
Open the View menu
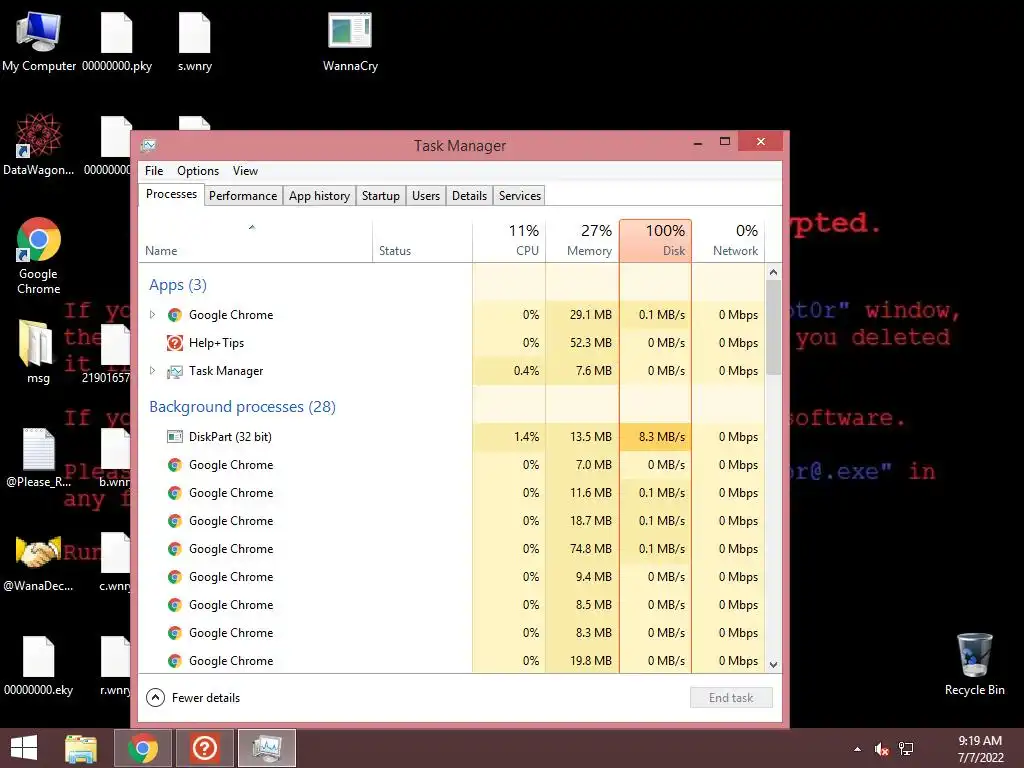(245, 171)
